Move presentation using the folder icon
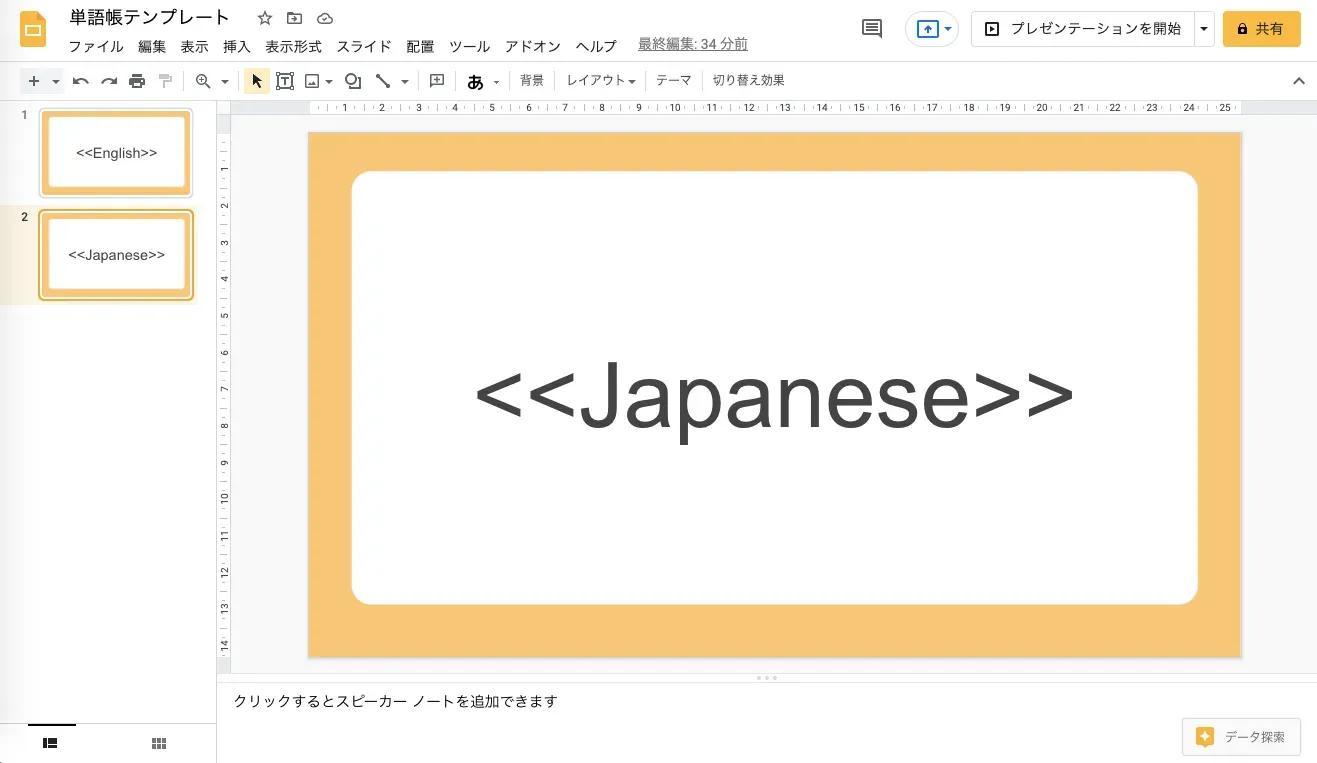The height and width of the screenshot is (763, 1317). click(294, 18)
